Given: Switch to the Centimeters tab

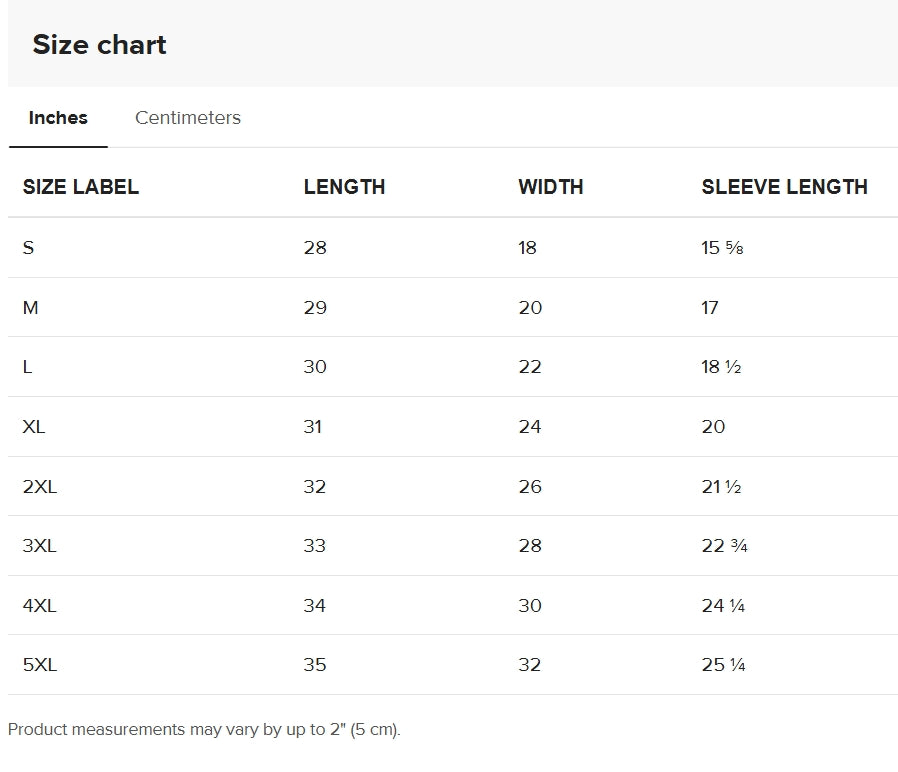Looking at the screenshot, I should point(187,117).
